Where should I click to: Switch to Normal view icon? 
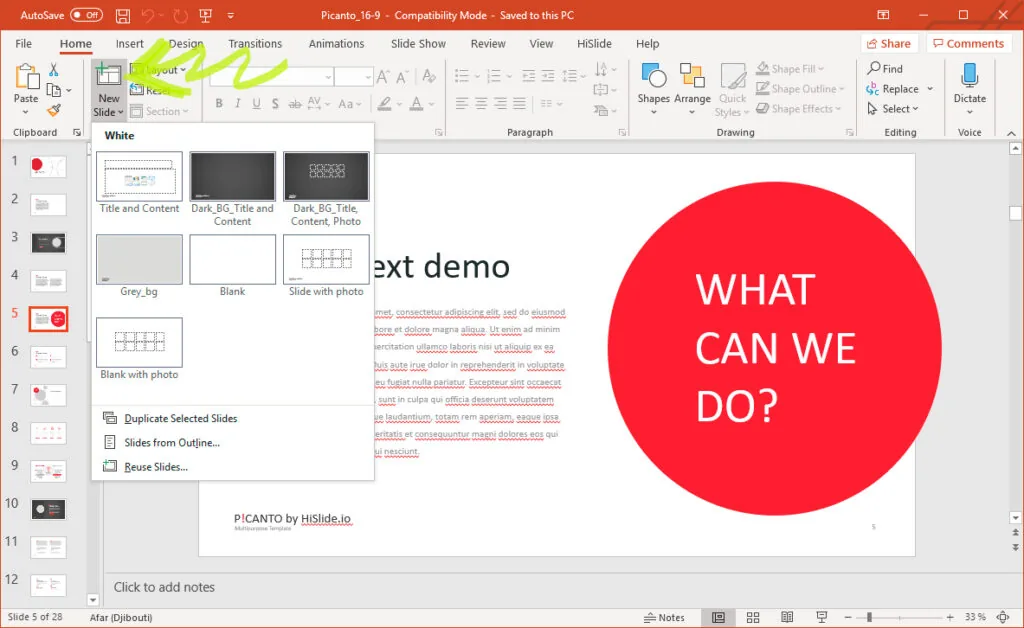click(x=718, y=617)
